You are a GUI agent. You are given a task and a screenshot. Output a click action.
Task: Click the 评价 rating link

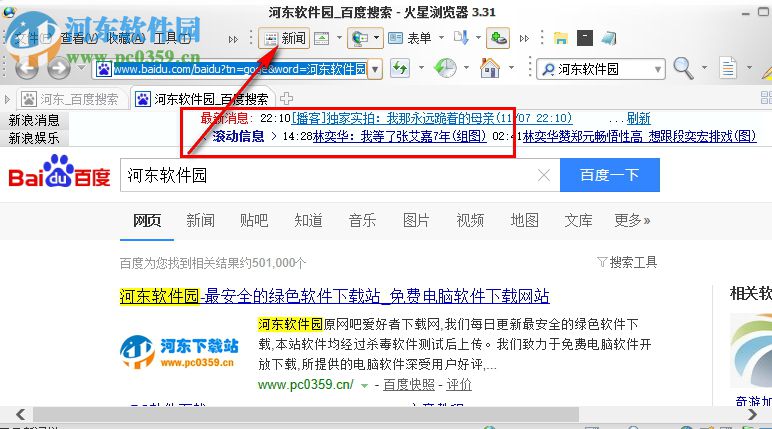tap(459, 385)
